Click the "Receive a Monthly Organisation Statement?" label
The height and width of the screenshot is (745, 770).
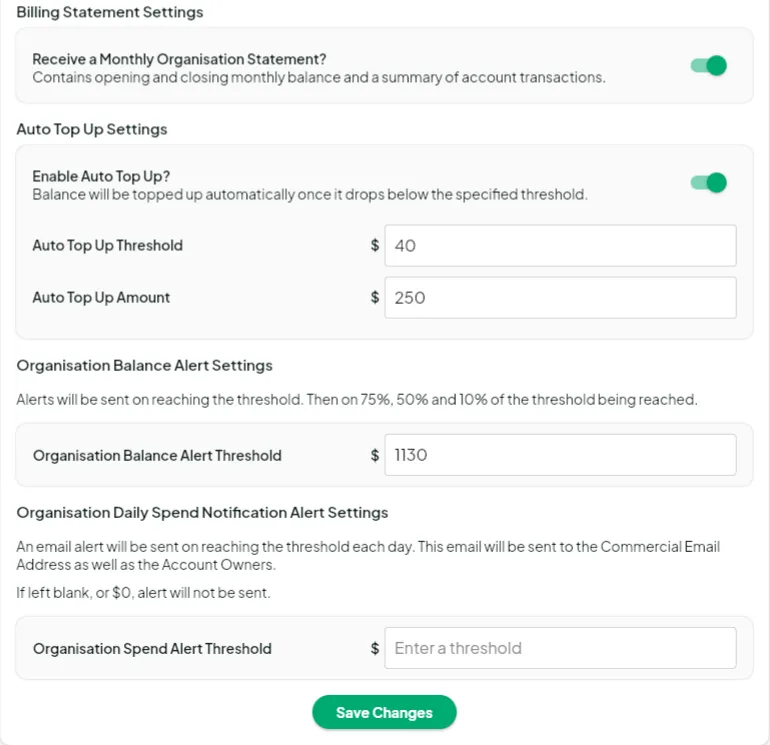pos(179,59)
